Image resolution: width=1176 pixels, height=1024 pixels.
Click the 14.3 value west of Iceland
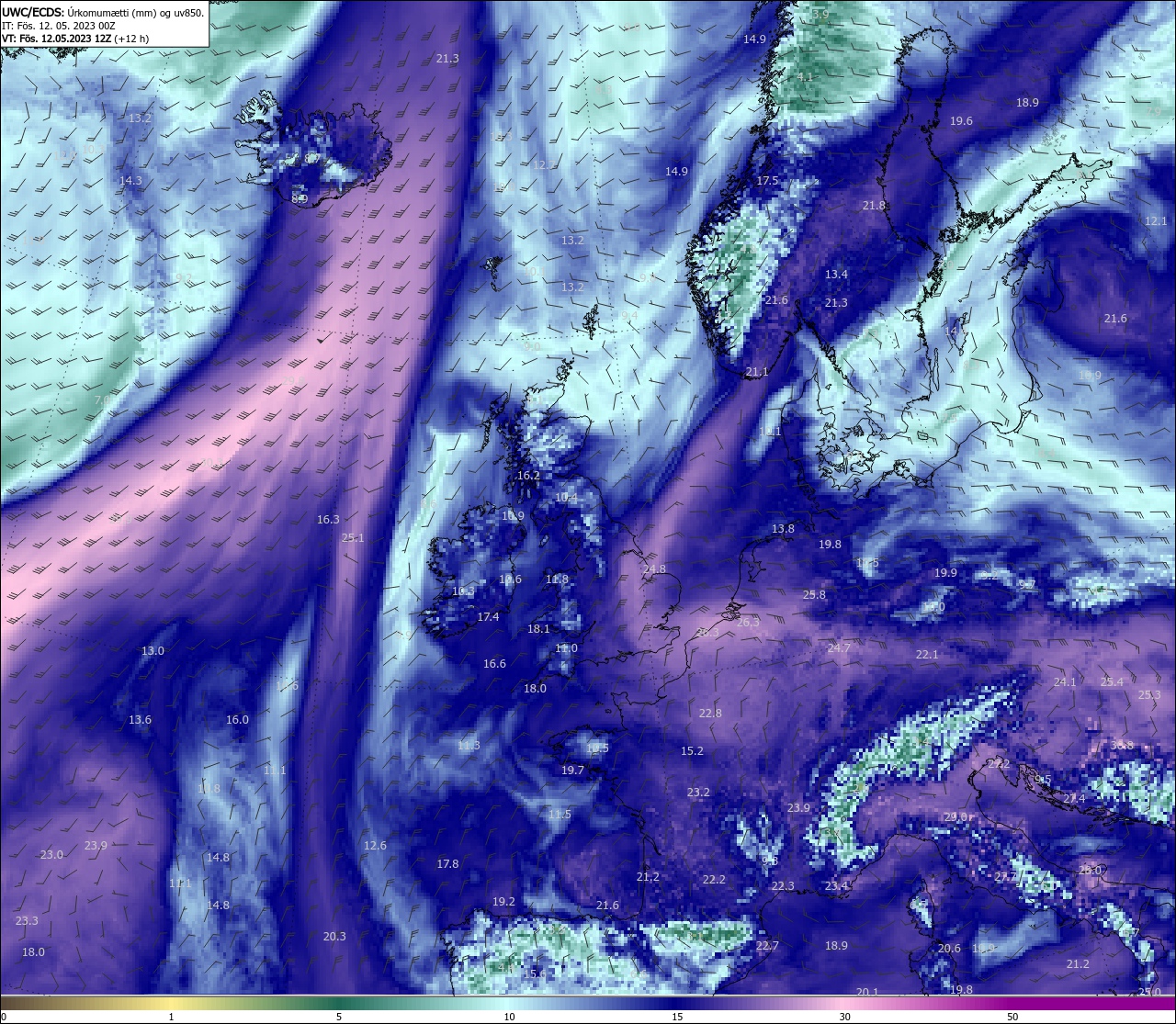pos(130,181)
